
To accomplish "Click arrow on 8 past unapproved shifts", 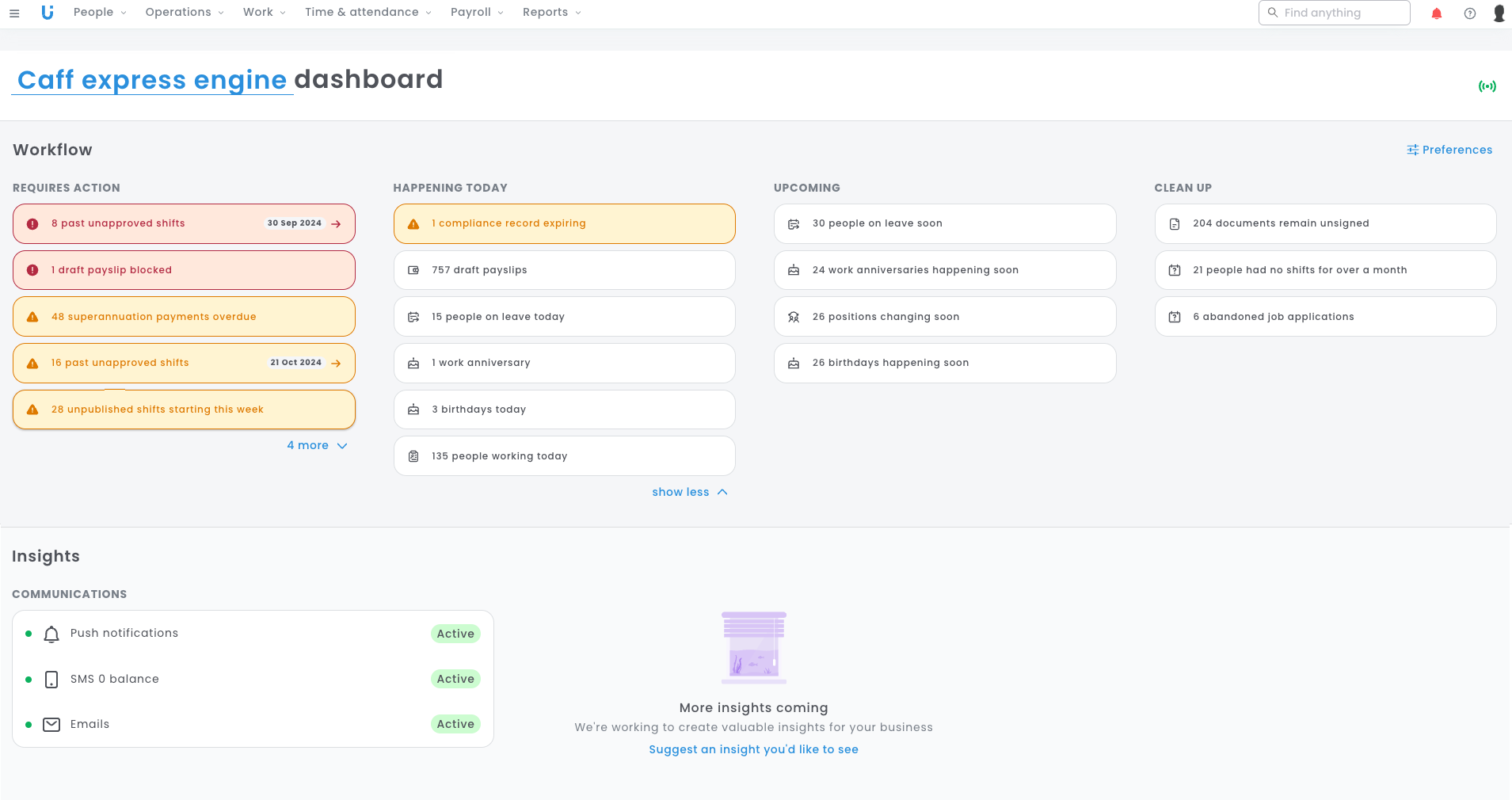I will (x=337, y=224).
